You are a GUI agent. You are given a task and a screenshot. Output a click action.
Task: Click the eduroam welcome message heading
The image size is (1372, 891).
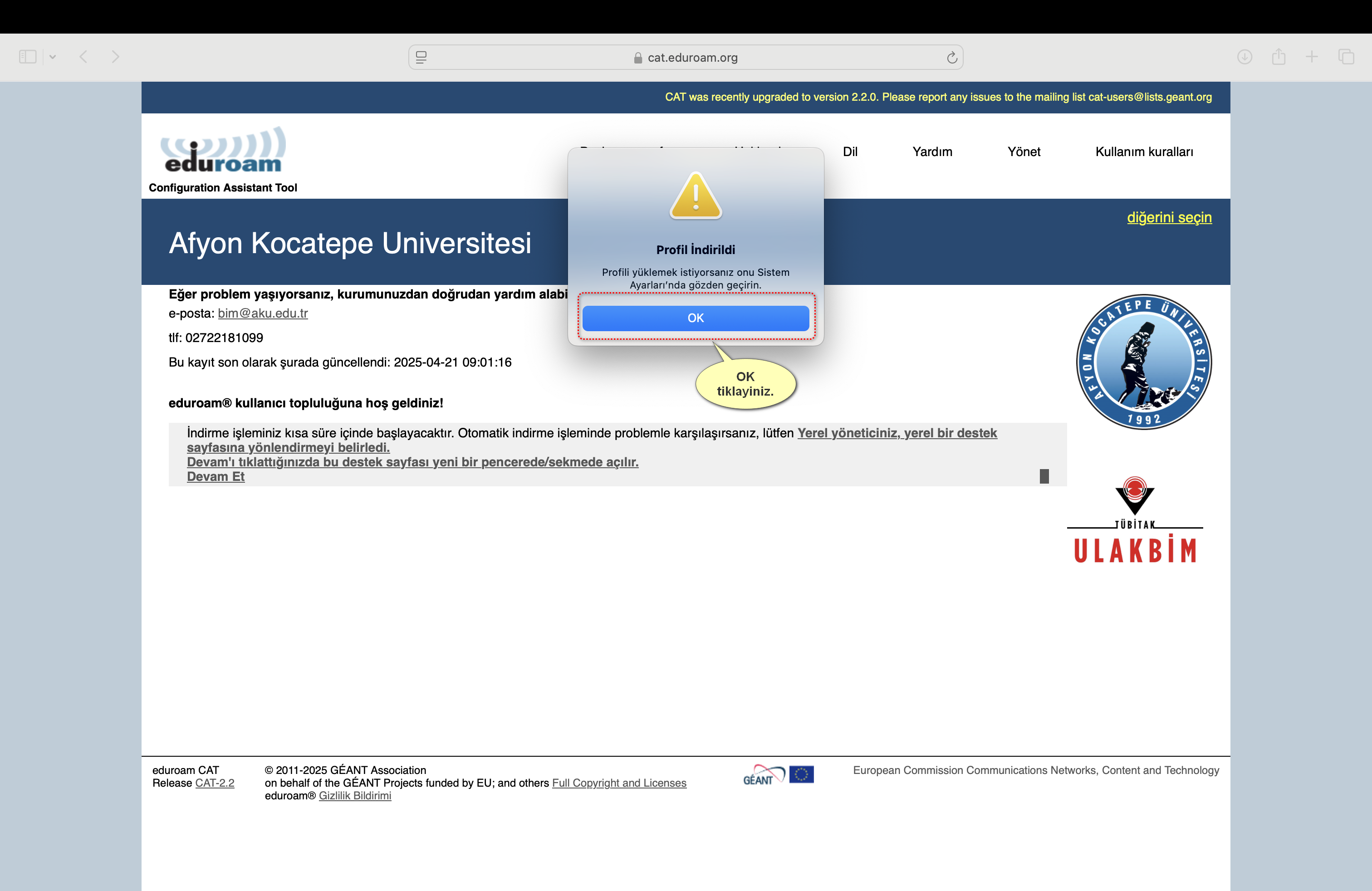pos(305,403)
